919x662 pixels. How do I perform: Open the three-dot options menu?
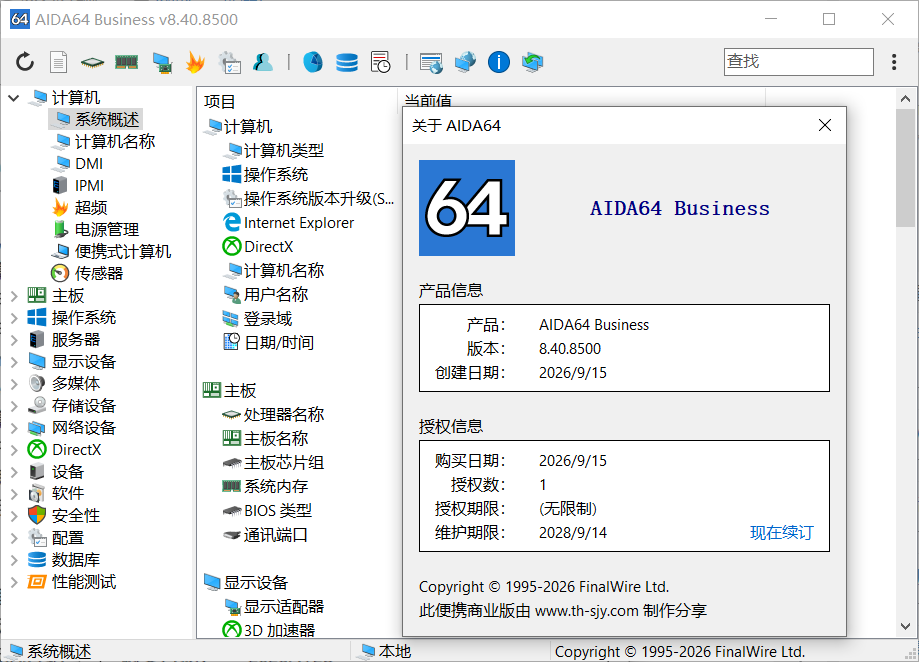[x=894, y=62]
